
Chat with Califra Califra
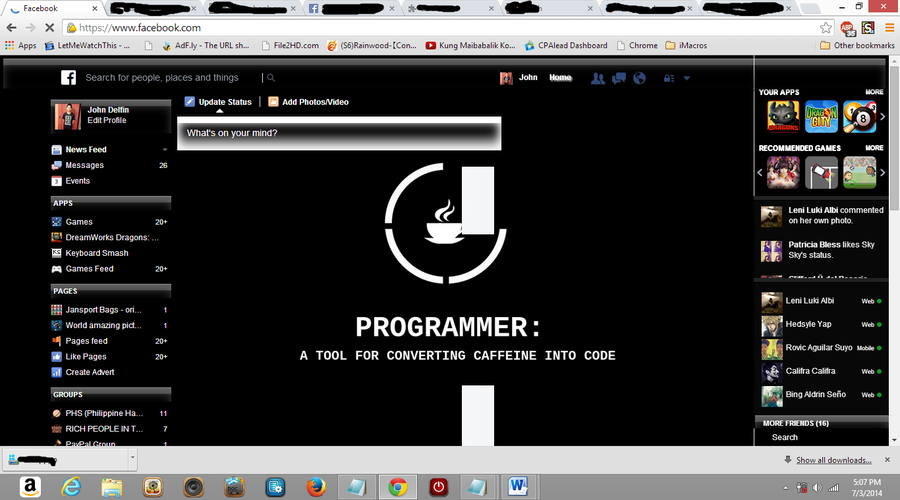tap(821, 371)
